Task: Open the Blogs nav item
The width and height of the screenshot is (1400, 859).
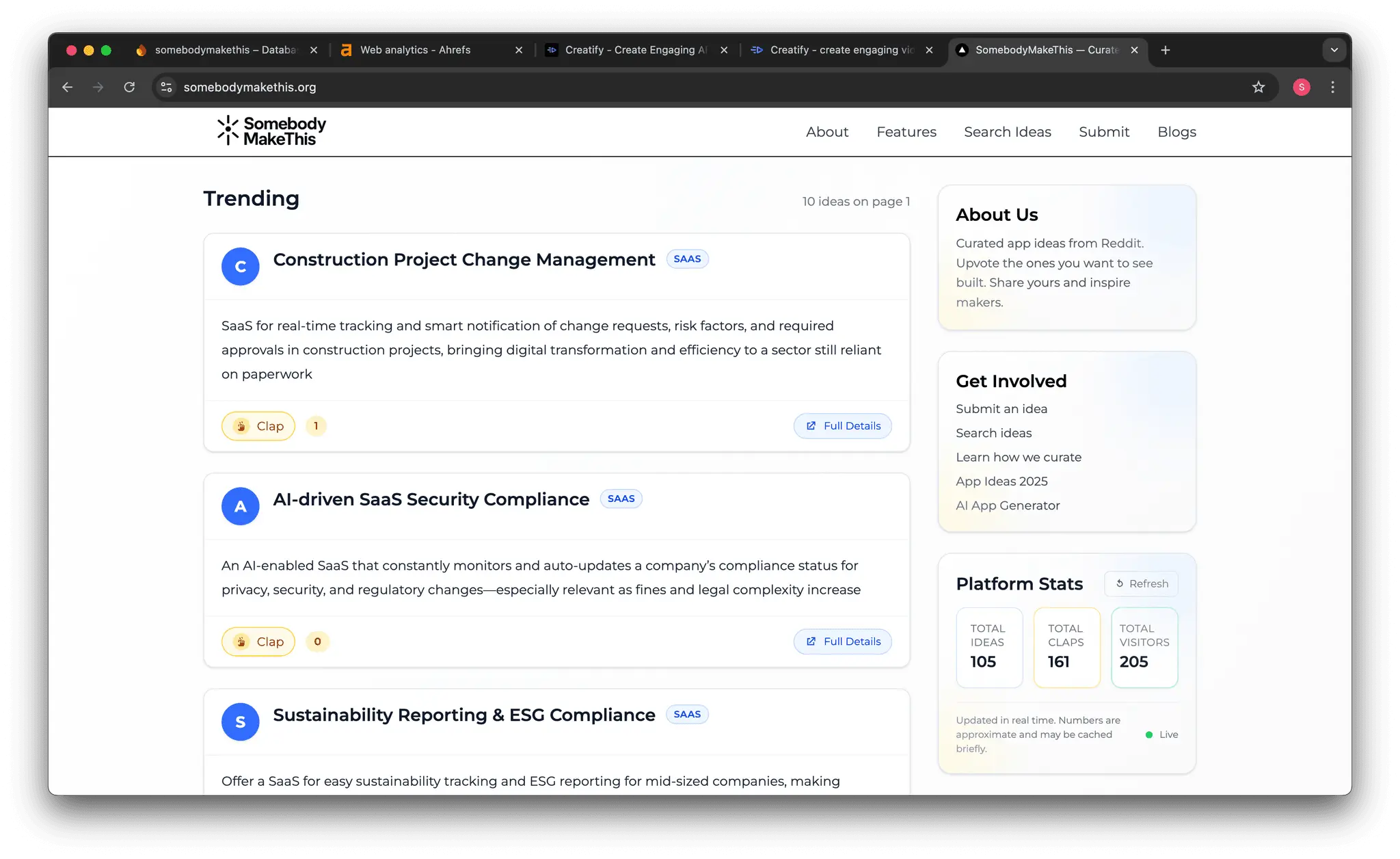Action: (x=1177, y=132)
